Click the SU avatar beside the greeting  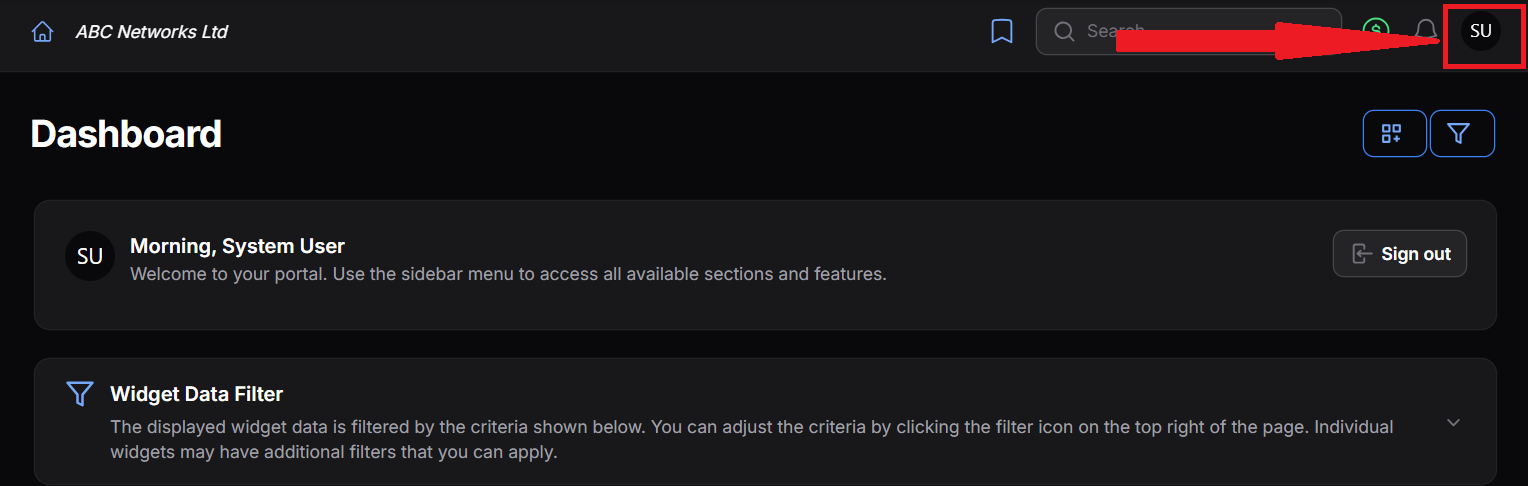90,256
